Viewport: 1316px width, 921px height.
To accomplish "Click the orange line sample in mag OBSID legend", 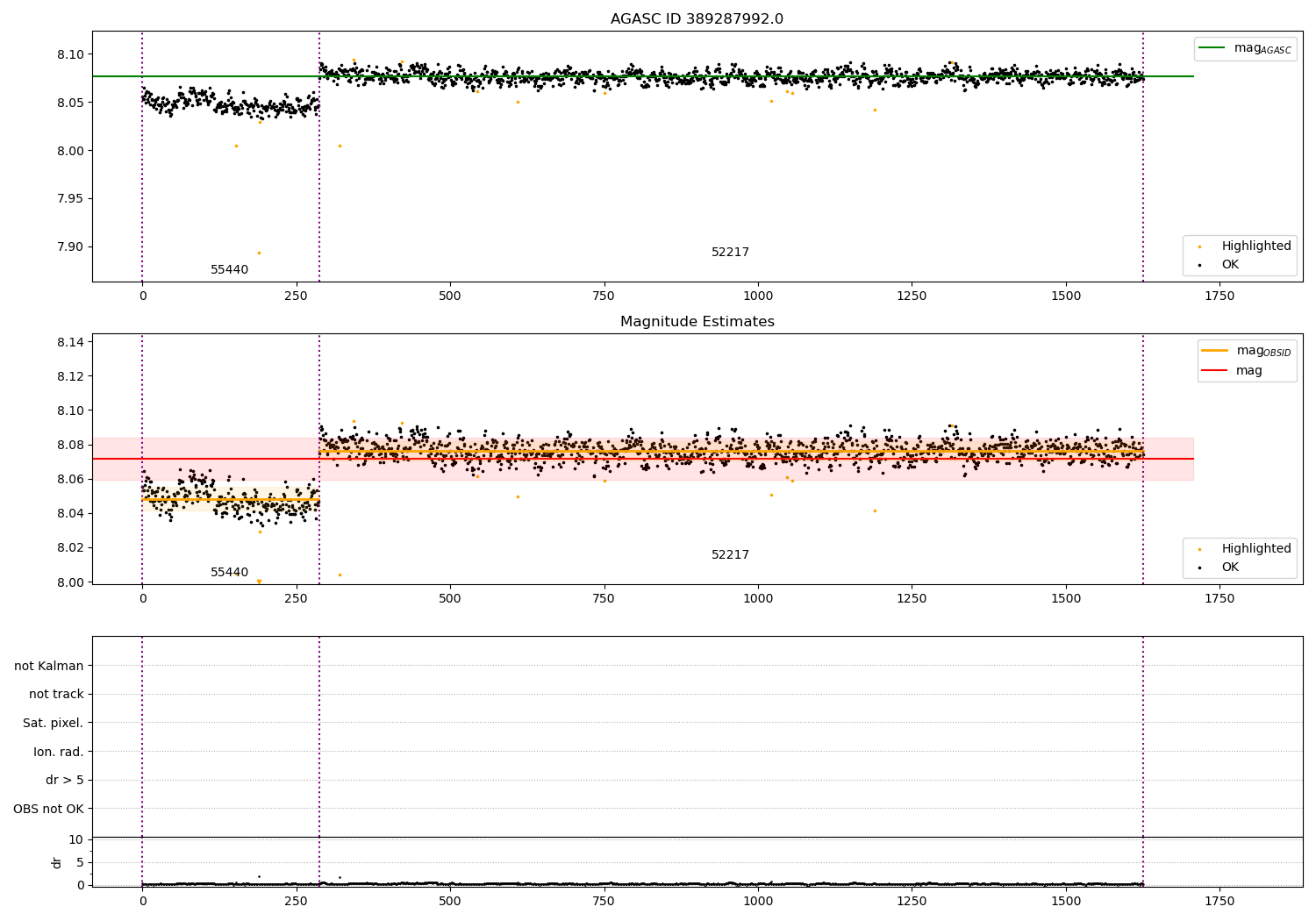I will (1215, 351).
